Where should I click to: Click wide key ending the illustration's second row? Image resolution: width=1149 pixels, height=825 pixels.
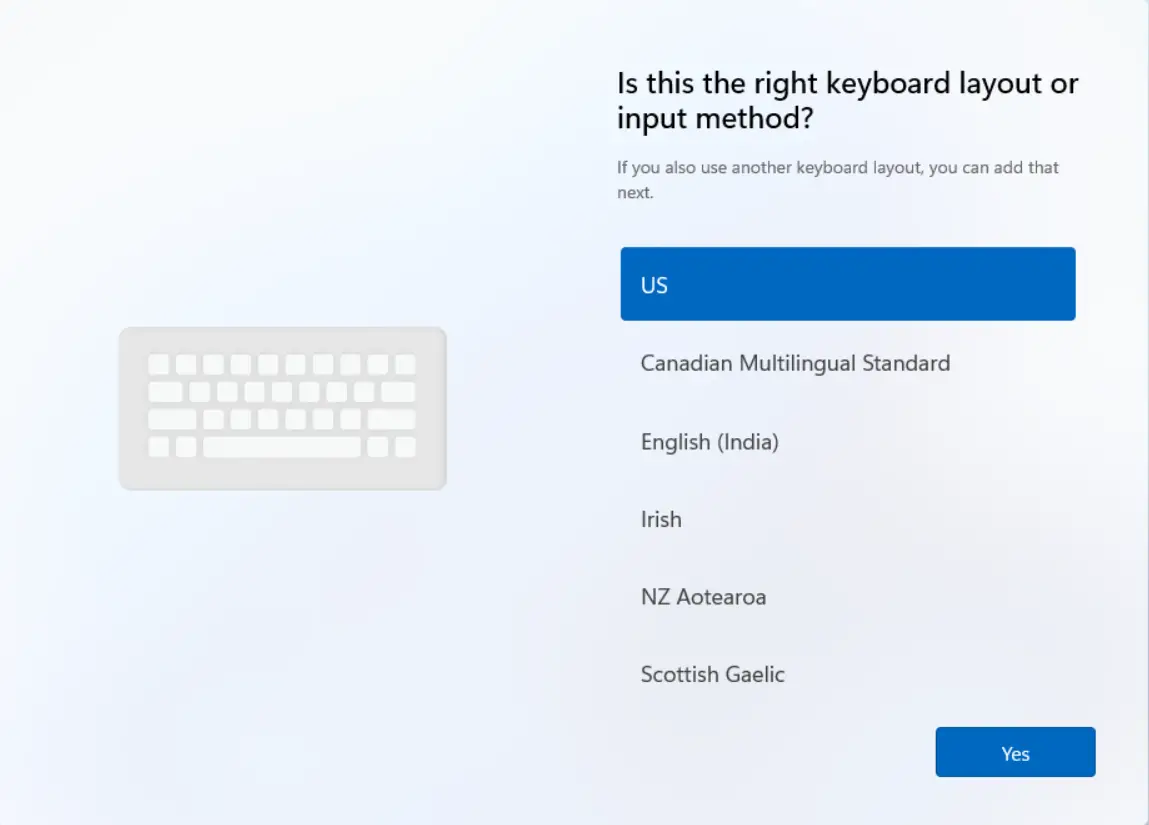pos(398,392)
